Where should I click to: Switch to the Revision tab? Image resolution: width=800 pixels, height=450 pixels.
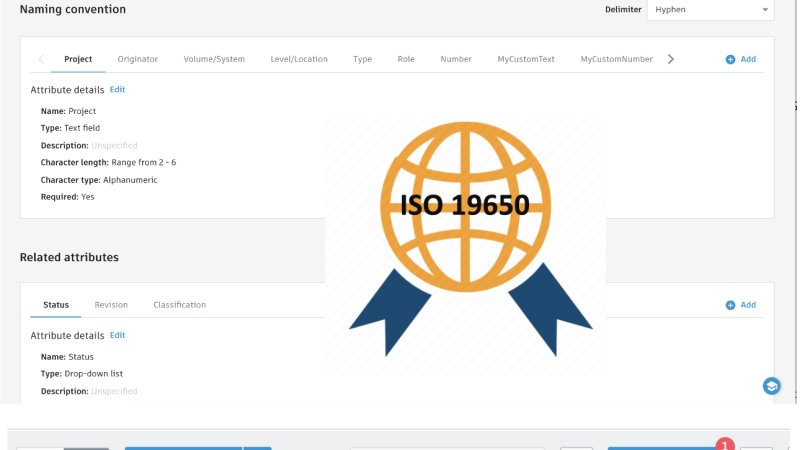[111, 305]
